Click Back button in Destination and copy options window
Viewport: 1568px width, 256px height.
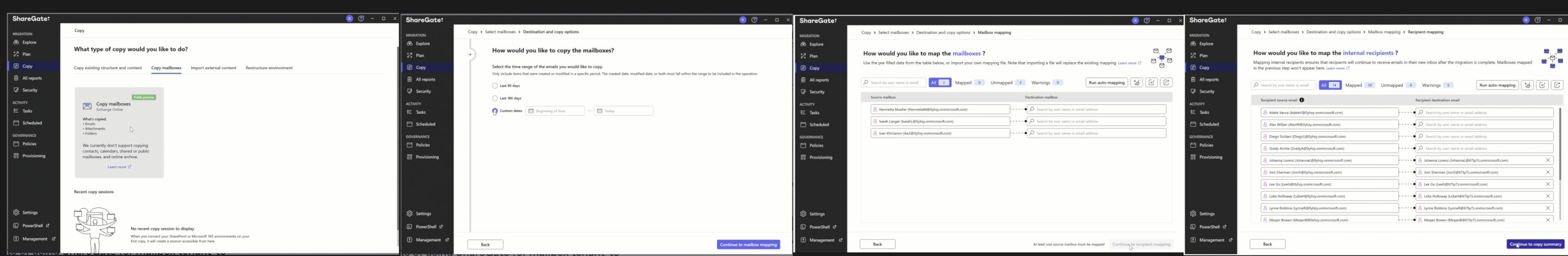[x=485, y=244]
